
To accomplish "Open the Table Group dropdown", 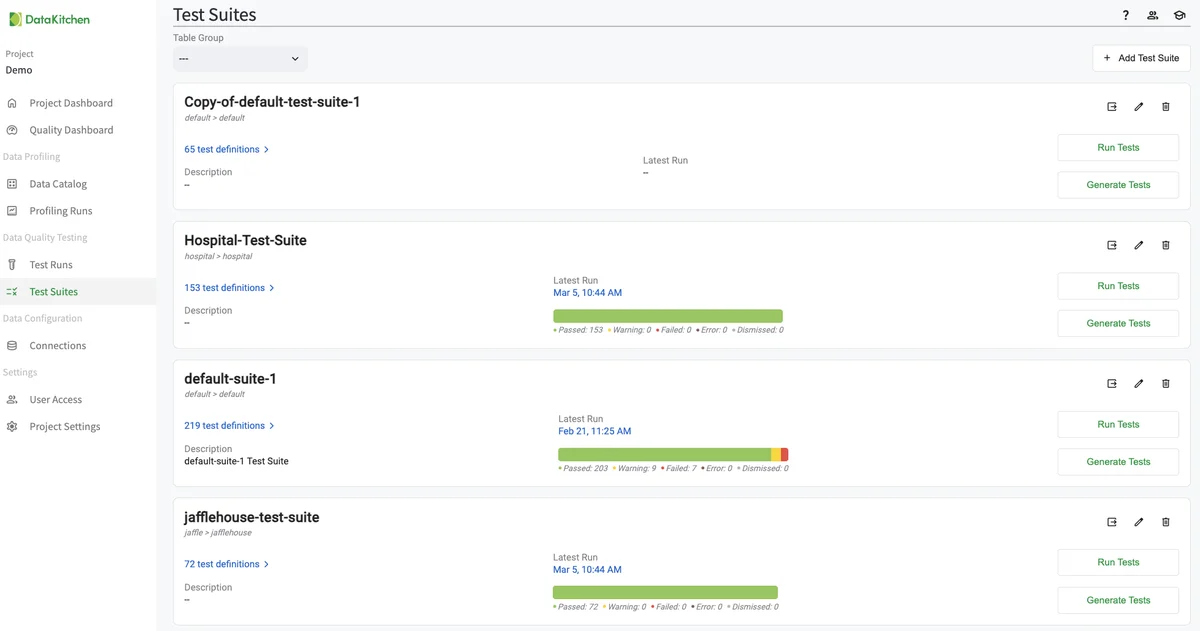I will point(240,59).
